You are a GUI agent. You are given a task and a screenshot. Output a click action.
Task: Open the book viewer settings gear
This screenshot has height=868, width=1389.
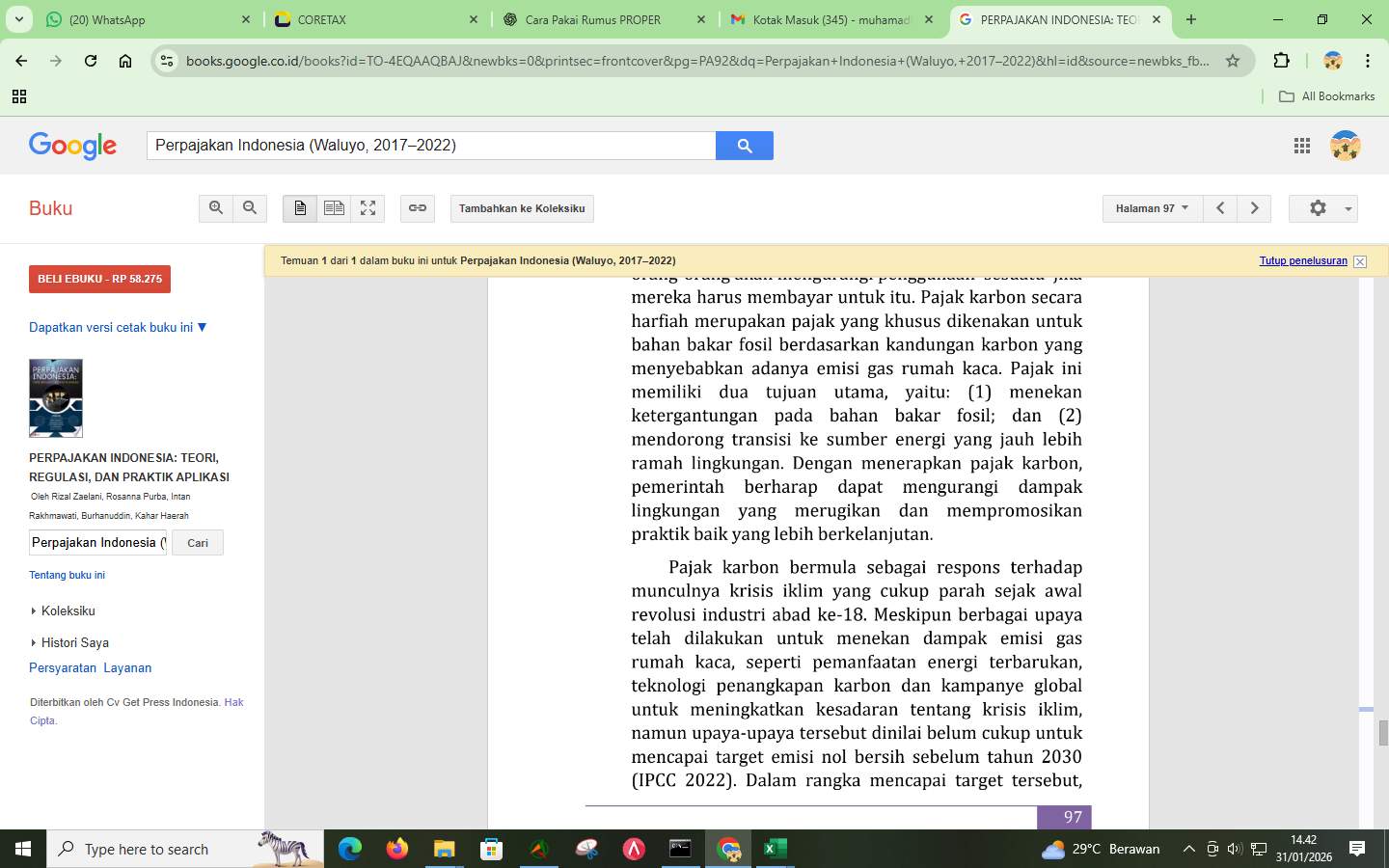point(1318,208)
